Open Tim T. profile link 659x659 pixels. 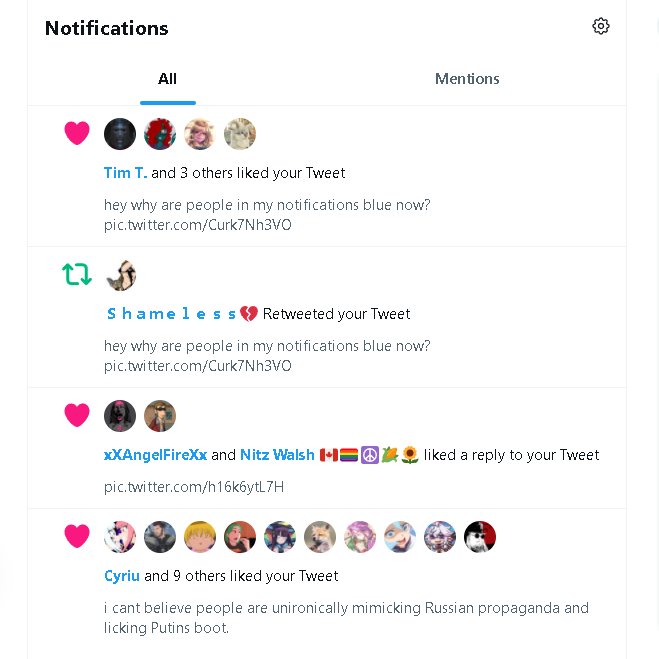point(125,173)
